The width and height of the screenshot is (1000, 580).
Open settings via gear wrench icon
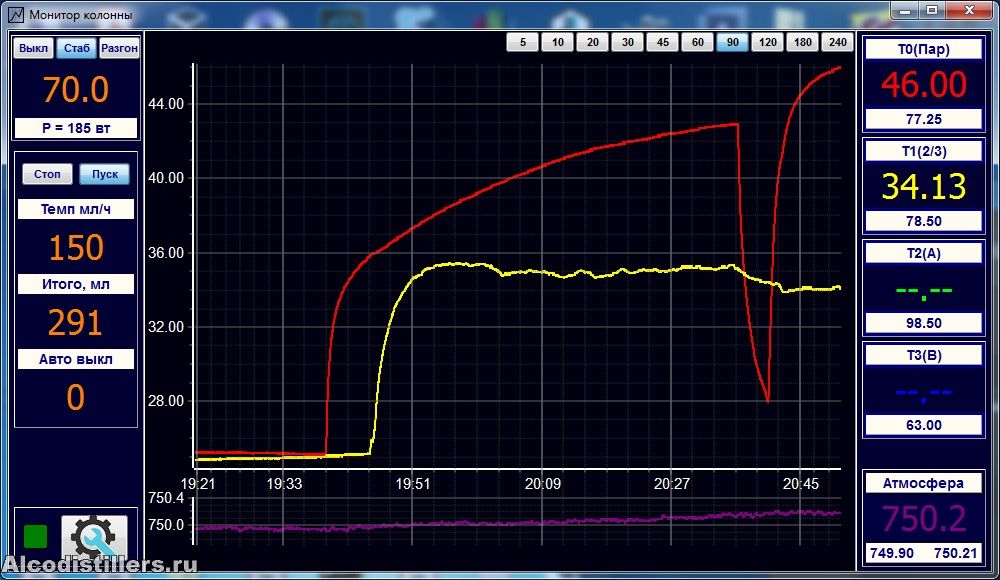[x=94, y=537]
